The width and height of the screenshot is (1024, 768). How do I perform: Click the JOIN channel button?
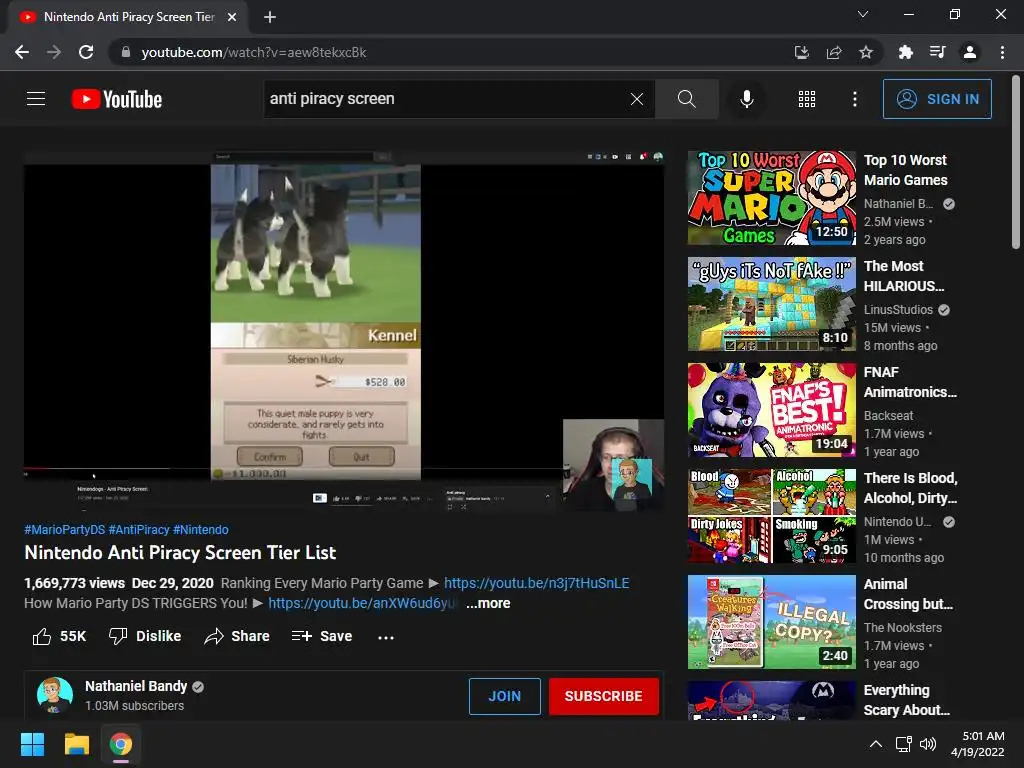pyautogui.click(x=505, y=696)
